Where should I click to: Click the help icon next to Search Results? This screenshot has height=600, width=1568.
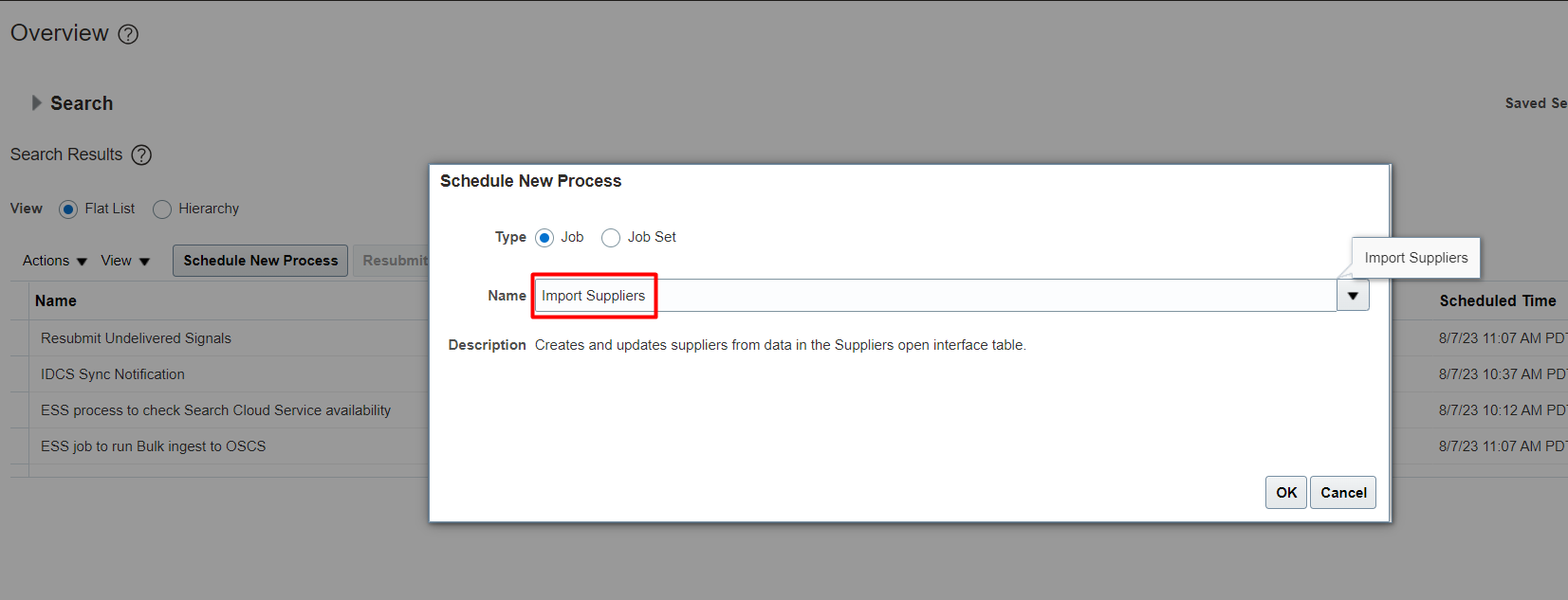tap(141, 155)
